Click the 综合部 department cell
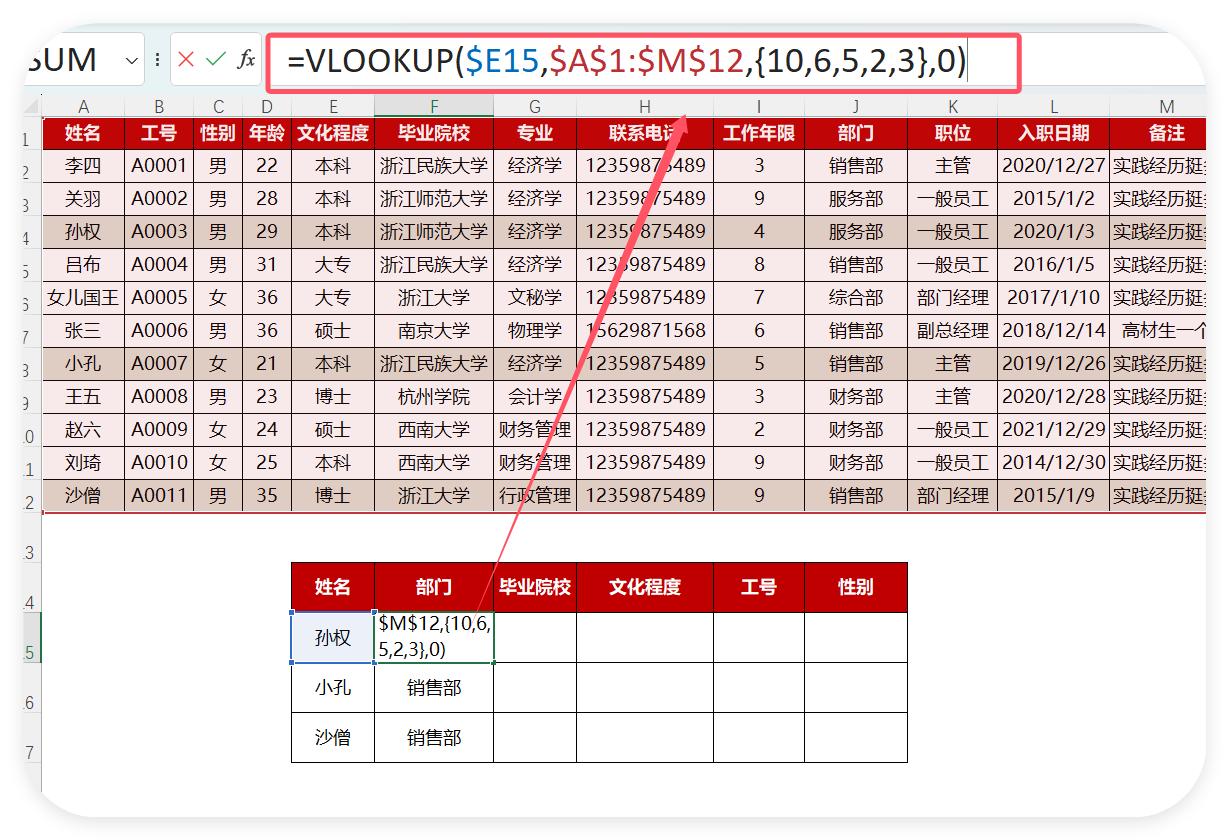 coord(856,298)
